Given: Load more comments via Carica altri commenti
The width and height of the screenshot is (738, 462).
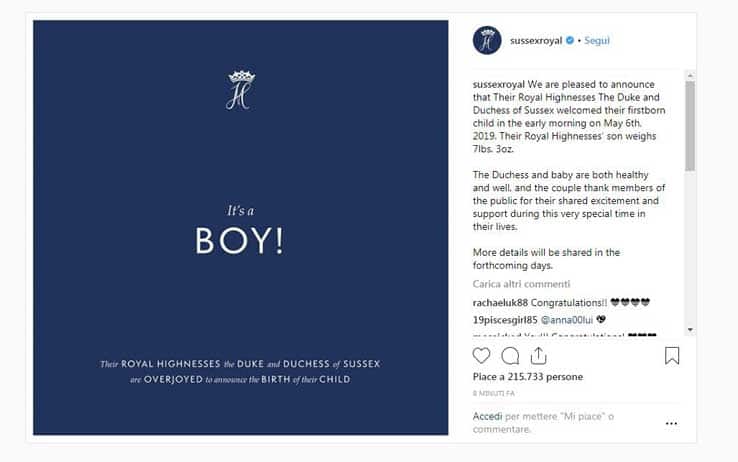Looking at the screenshot, I should (x=521, y=284).
